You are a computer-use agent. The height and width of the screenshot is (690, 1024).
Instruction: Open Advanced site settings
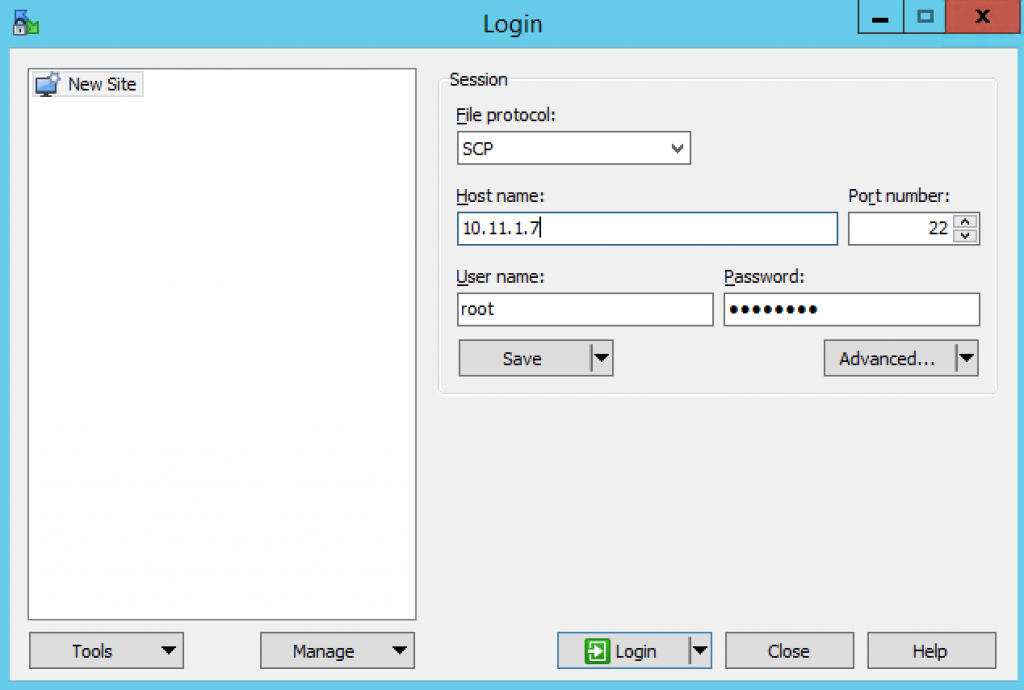[889, 358]
